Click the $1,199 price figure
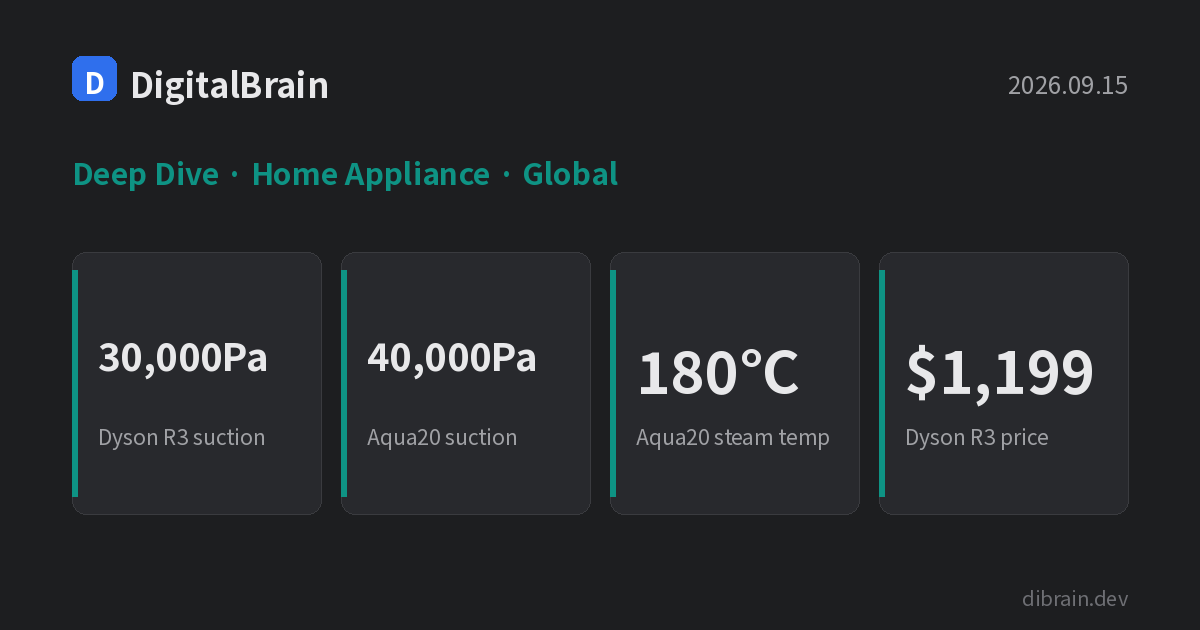 (1000, 372)
